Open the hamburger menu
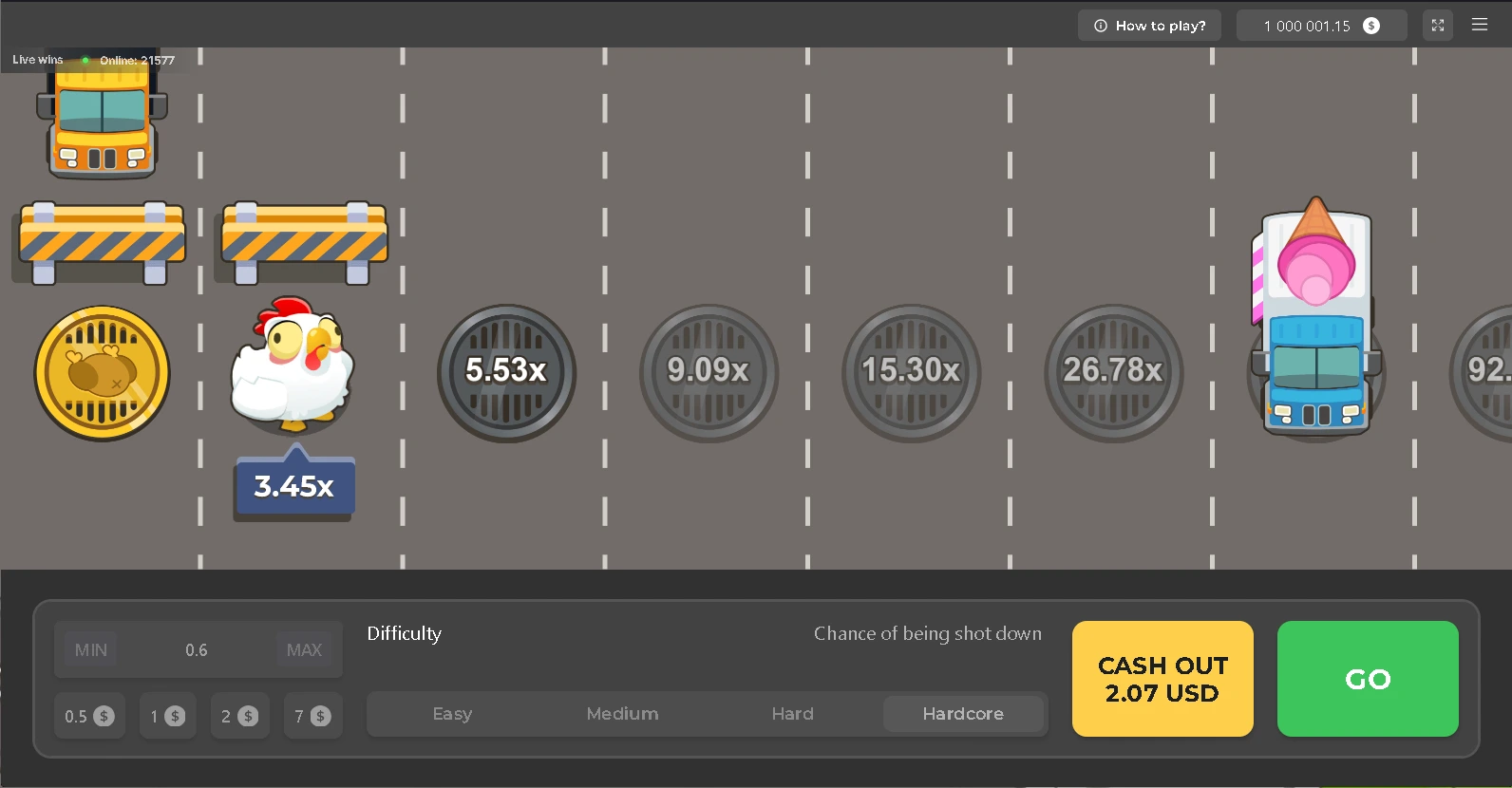 tap(1479, 26)
